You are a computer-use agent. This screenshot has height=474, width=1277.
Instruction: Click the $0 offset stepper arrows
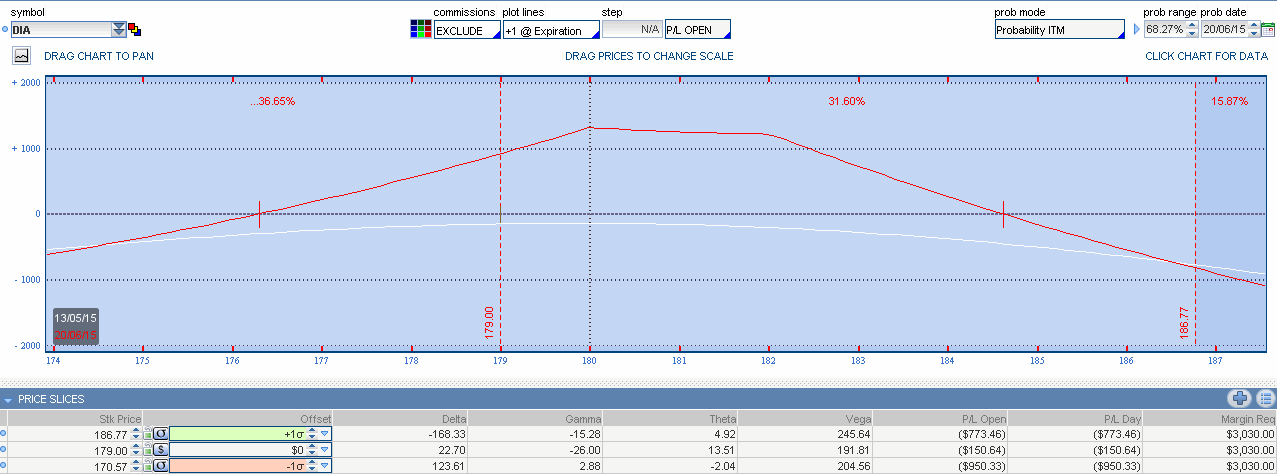[311, 450]
